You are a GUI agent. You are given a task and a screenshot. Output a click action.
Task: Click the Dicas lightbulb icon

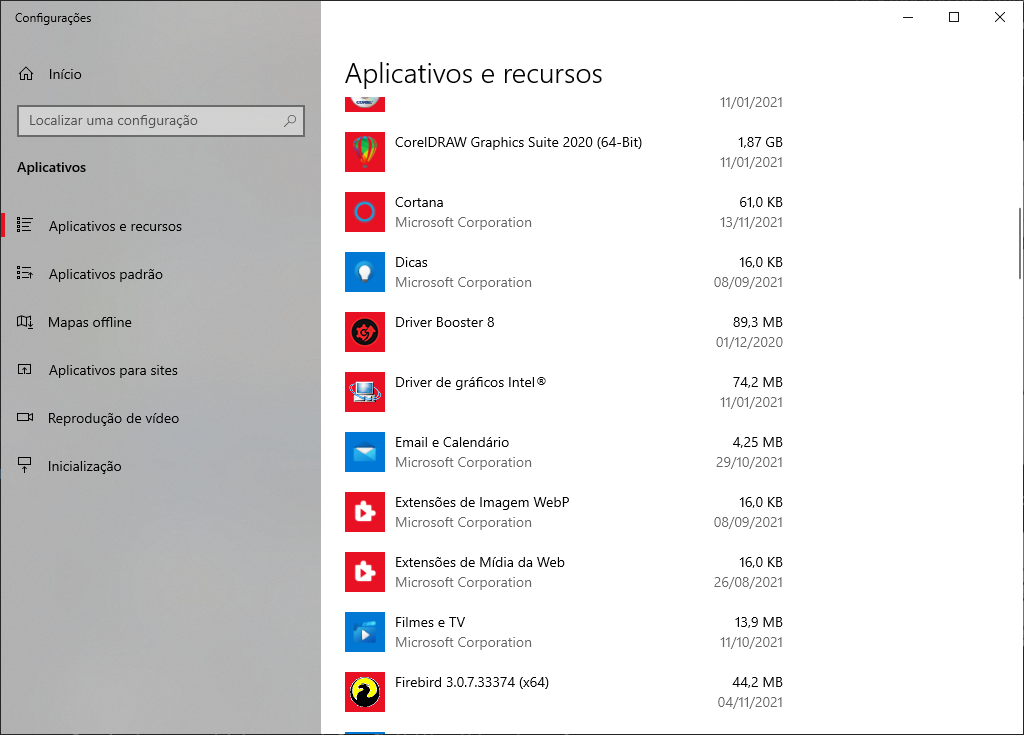(364, 272)
